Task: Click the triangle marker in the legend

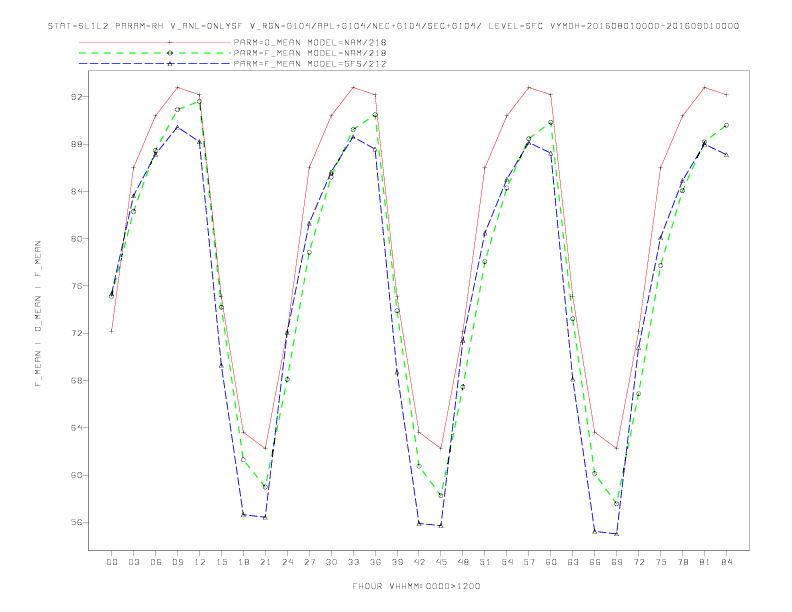Action: tap(170, 64)
